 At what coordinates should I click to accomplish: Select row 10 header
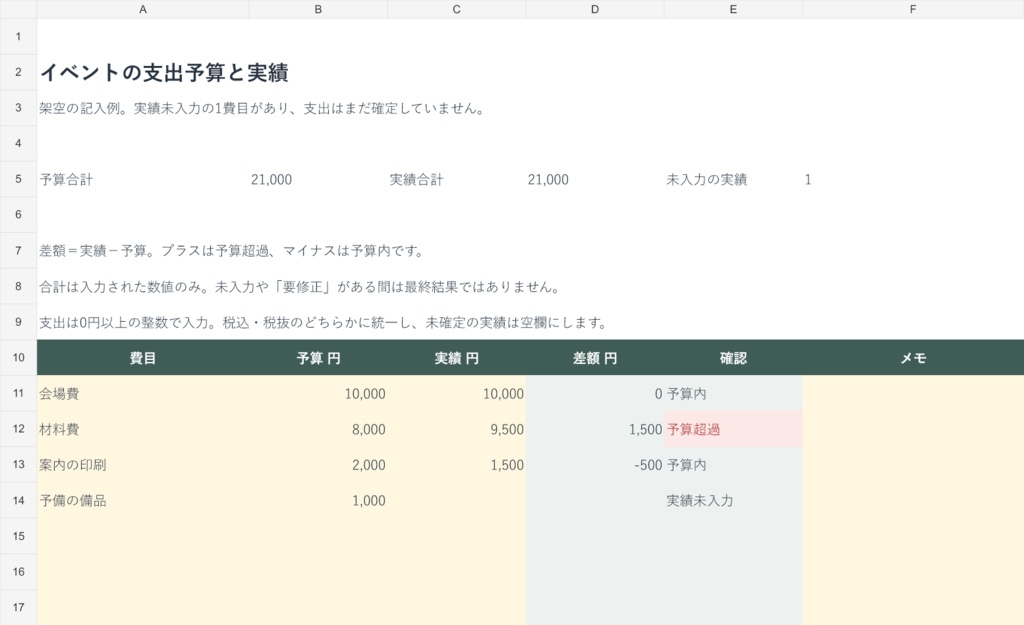click(x=18, y=357)
